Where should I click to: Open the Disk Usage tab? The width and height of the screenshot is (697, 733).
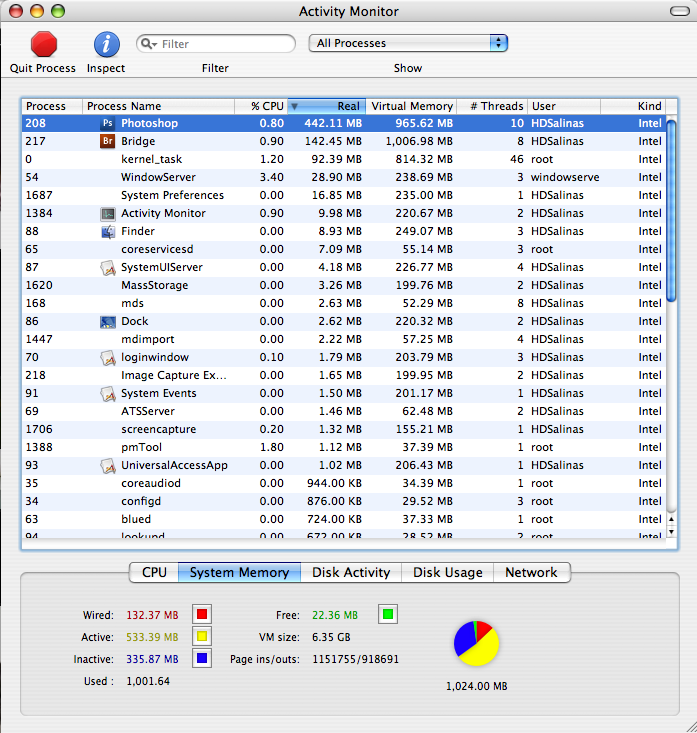(447, 572)
